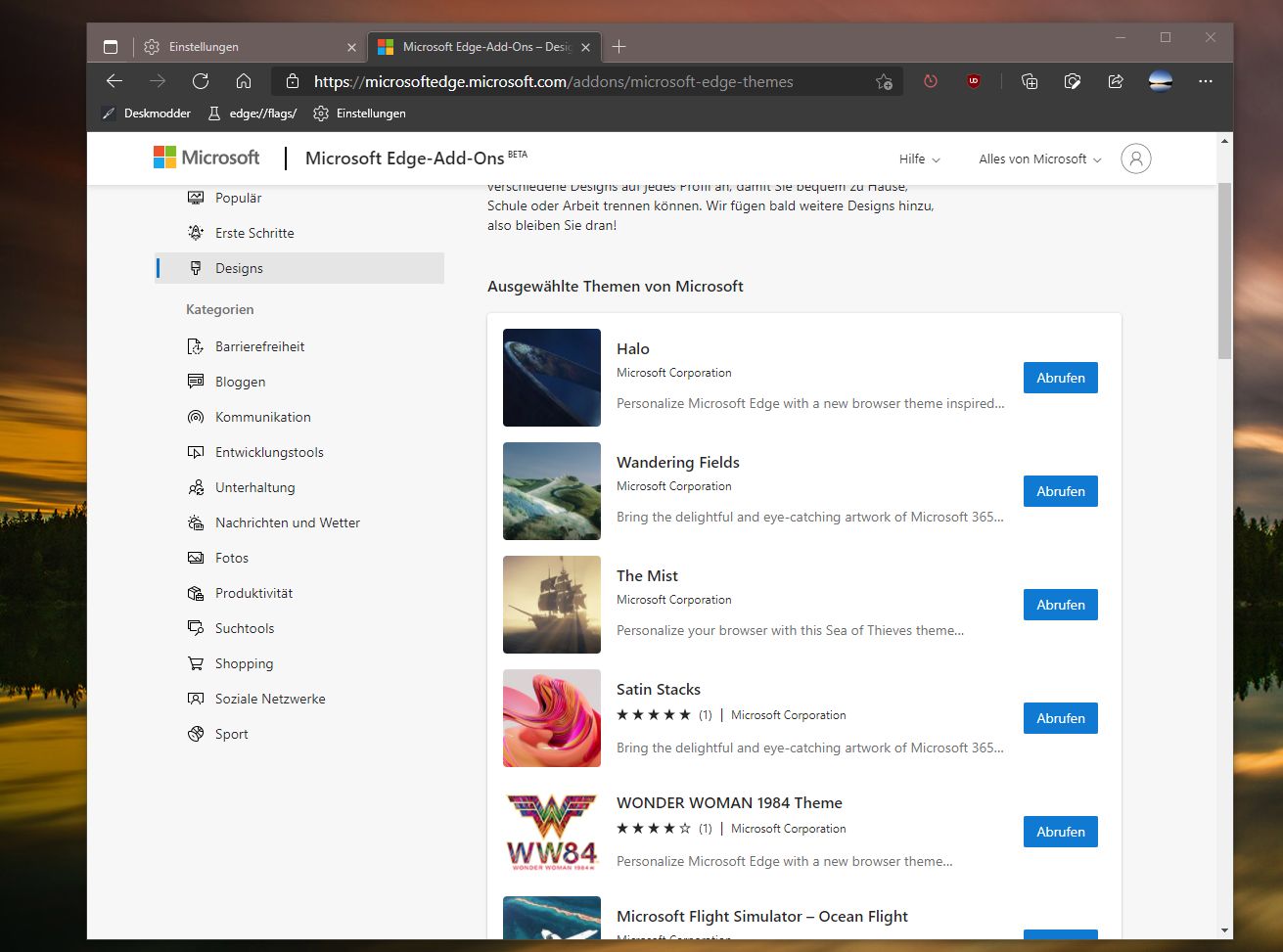Open the Satin Stacks thumbnail
The height and width of the screenshot is (952, 1283).
pos(552,718)
